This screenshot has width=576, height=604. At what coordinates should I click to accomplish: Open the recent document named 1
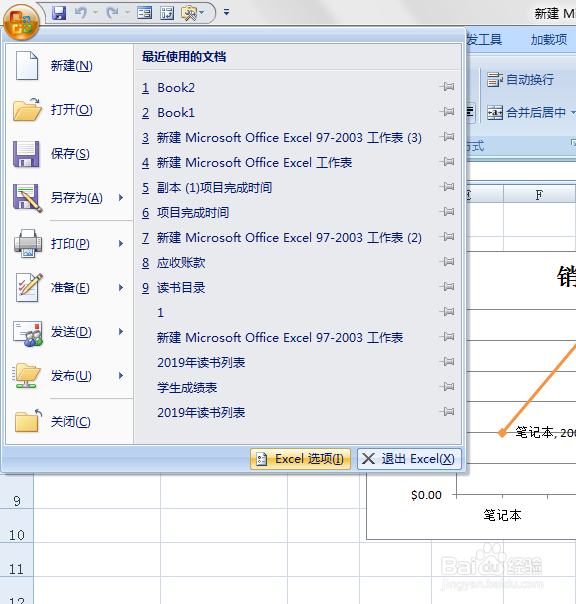161,312
